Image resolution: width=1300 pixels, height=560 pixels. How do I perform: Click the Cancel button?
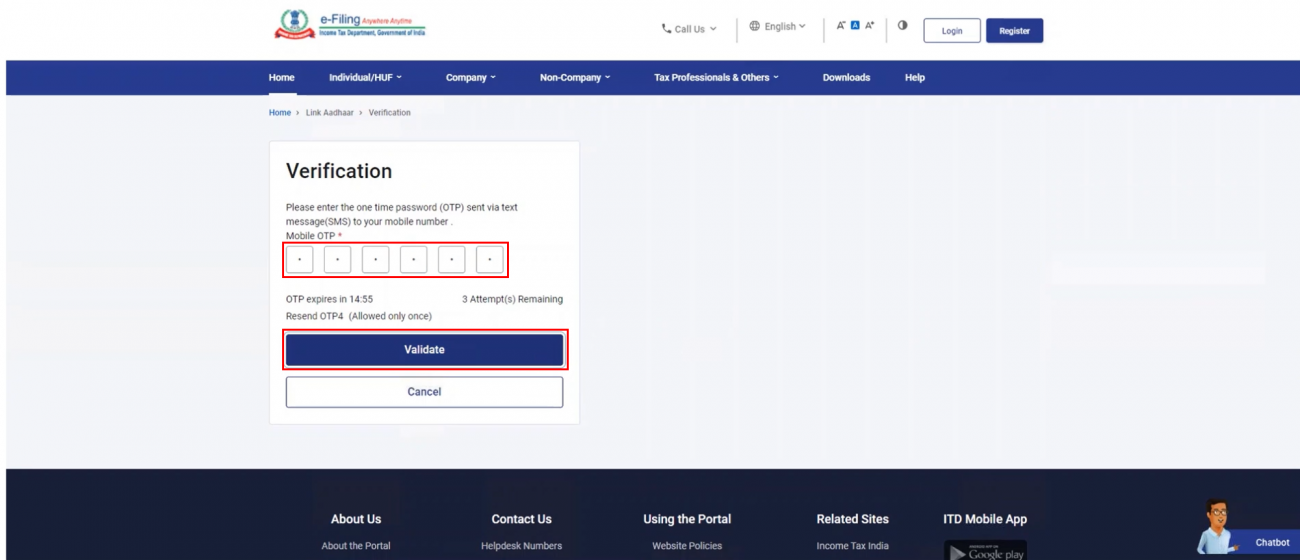point(424,392)
